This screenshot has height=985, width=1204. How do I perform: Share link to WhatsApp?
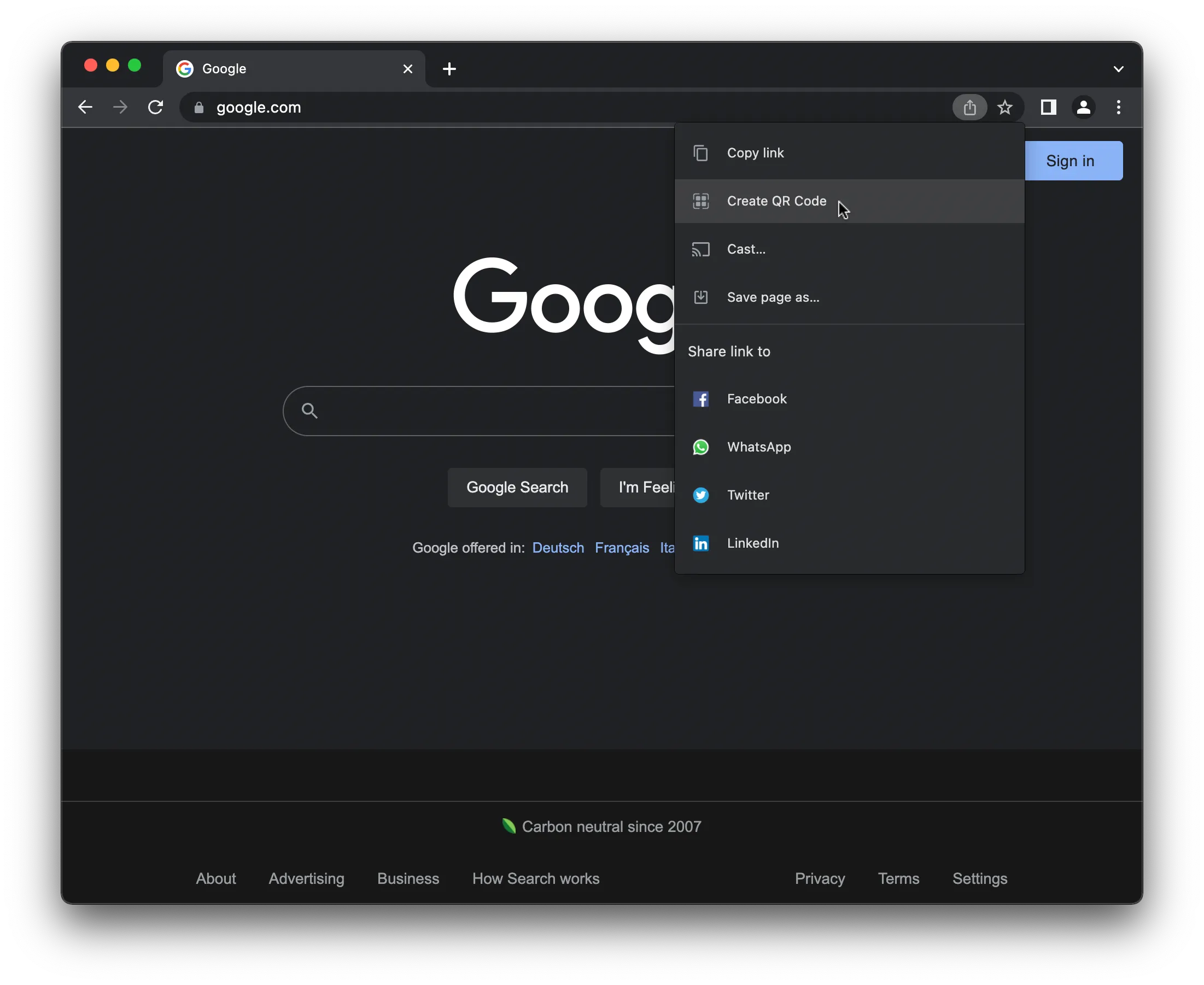849,447
